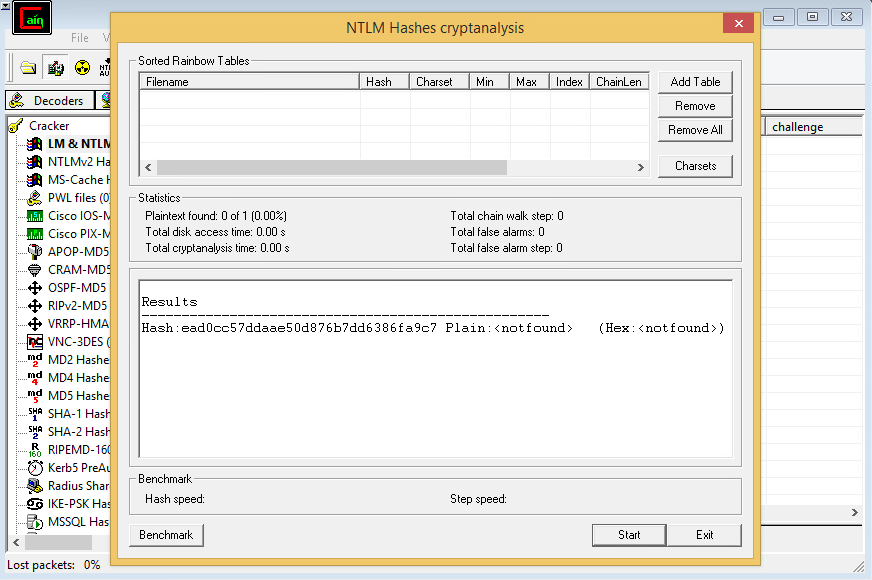Screen dimensions: 872x580
Task: Click the CRAM-MD5 icon
Action: tap(34, 270)
